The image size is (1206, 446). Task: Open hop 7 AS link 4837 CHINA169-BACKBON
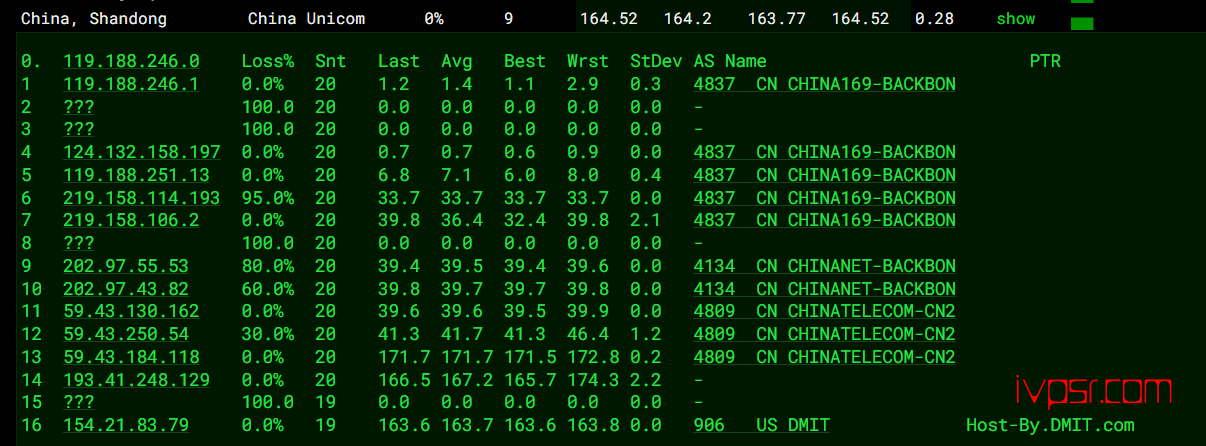click(825, 220)
